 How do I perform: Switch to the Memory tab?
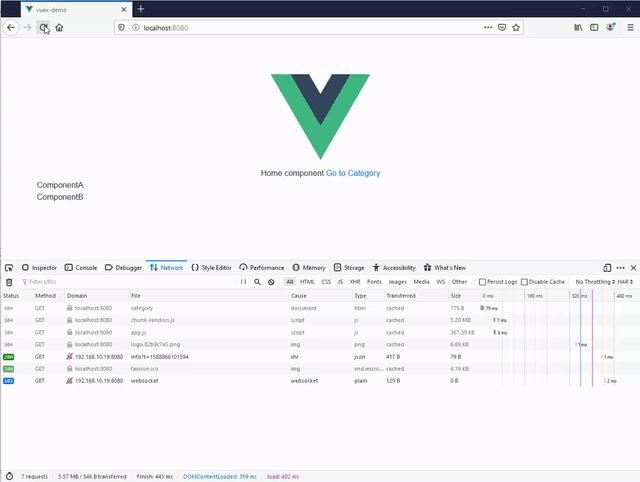coord(309,268)
